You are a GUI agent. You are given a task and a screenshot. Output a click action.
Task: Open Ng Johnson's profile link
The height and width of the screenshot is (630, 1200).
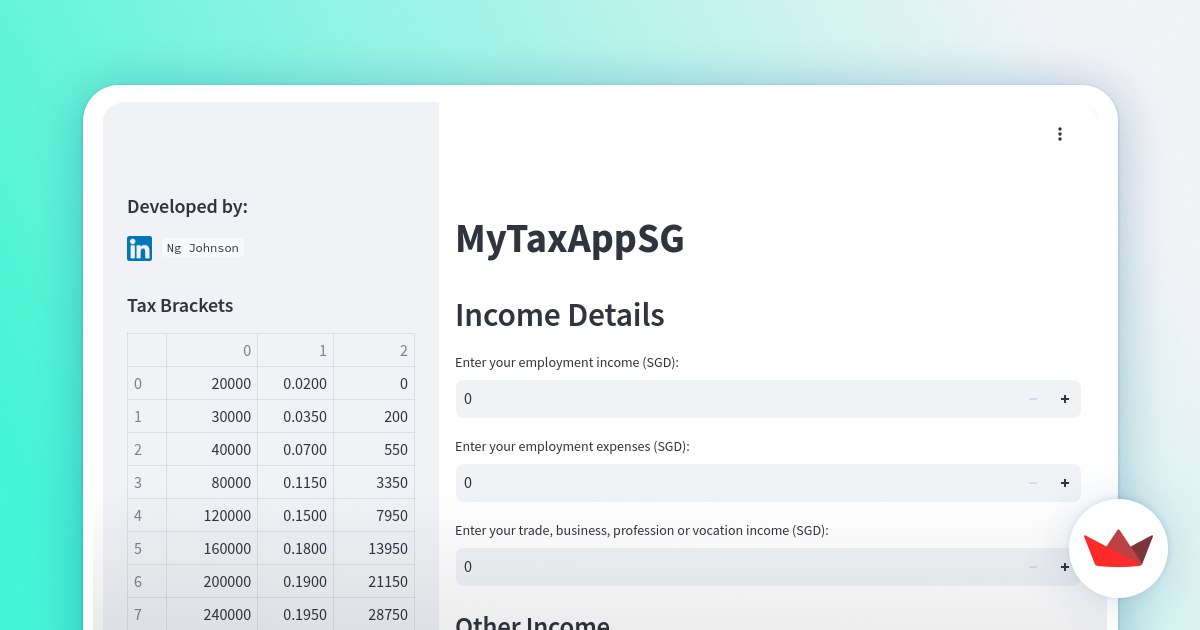pos(203,248)
